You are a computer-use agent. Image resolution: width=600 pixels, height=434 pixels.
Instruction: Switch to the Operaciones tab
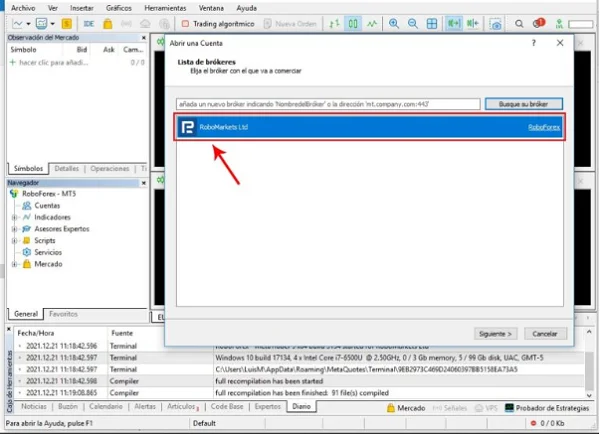point(110,168)
